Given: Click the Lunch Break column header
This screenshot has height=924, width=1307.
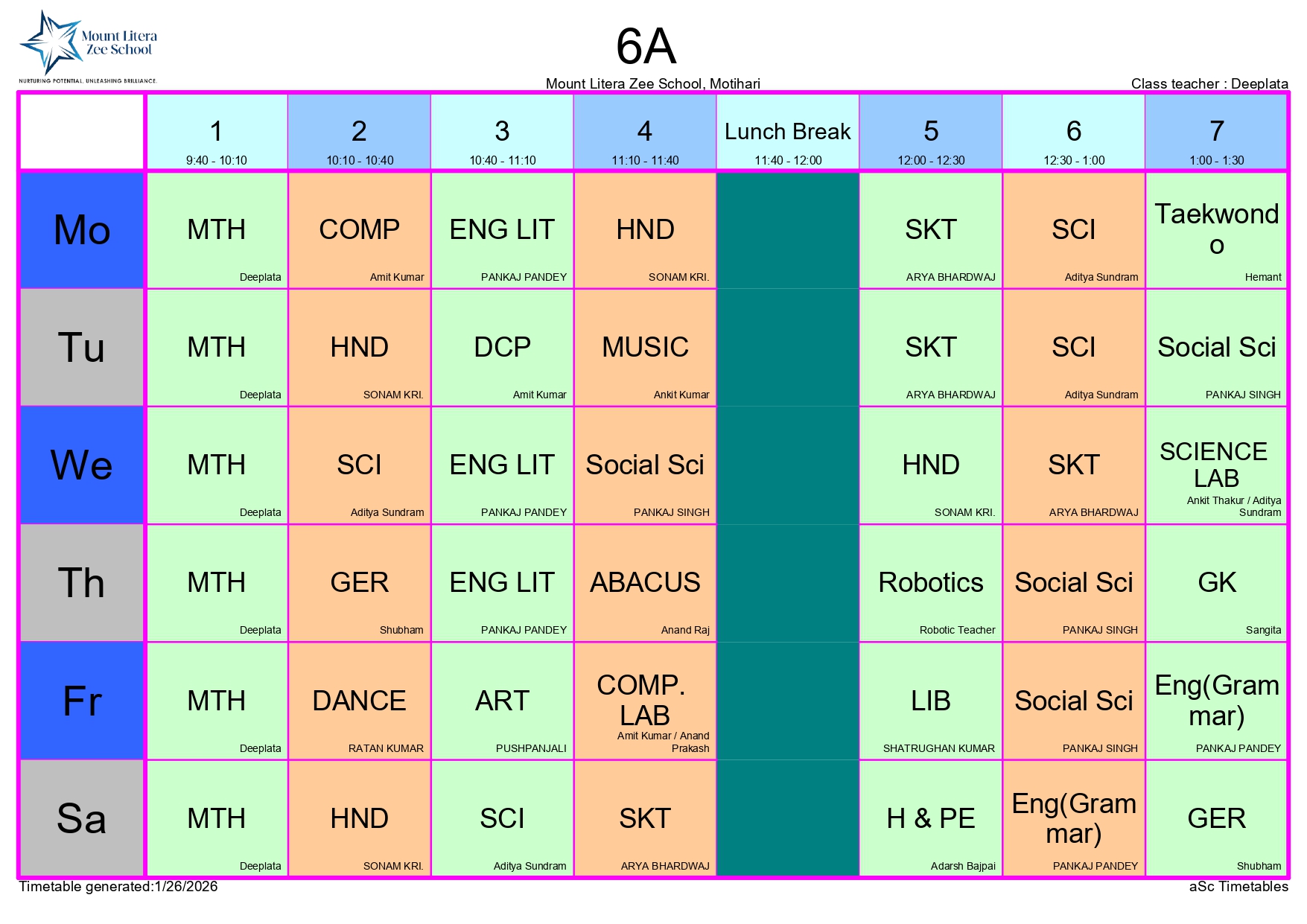Looking at the screenshot, I should tap(787, 133).
